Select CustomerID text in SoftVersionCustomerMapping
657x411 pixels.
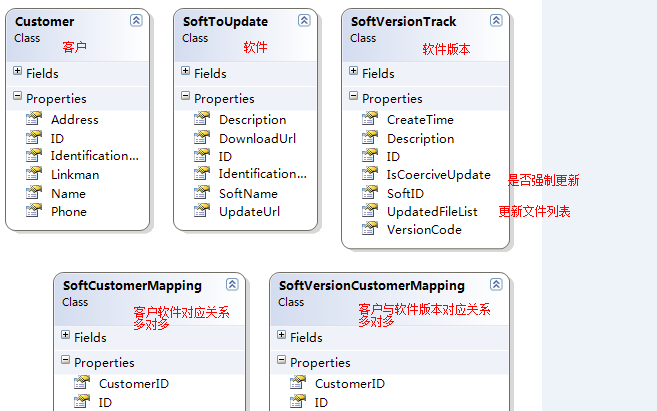pyautogui.click(x=349, y=383)
